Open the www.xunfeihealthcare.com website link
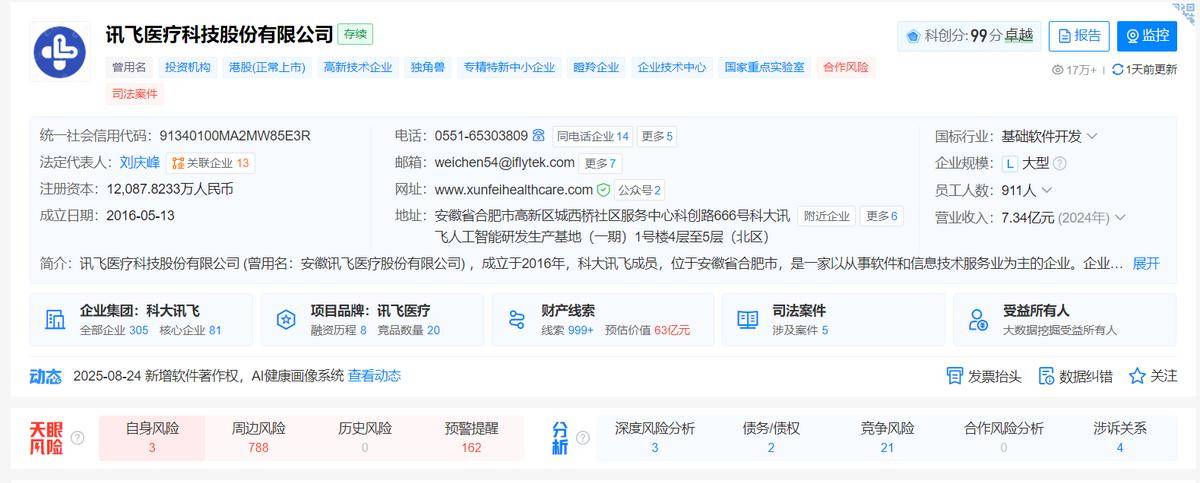This screenshot has height=483, width=1200. coord(514,190)
